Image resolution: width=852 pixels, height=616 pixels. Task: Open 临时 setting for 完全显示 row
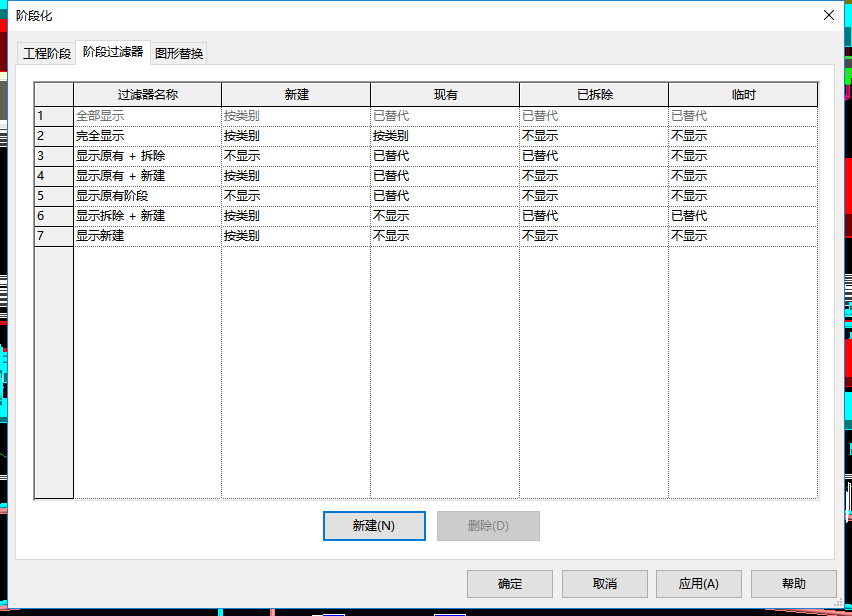pyautogui.click(x=743, y=136)
